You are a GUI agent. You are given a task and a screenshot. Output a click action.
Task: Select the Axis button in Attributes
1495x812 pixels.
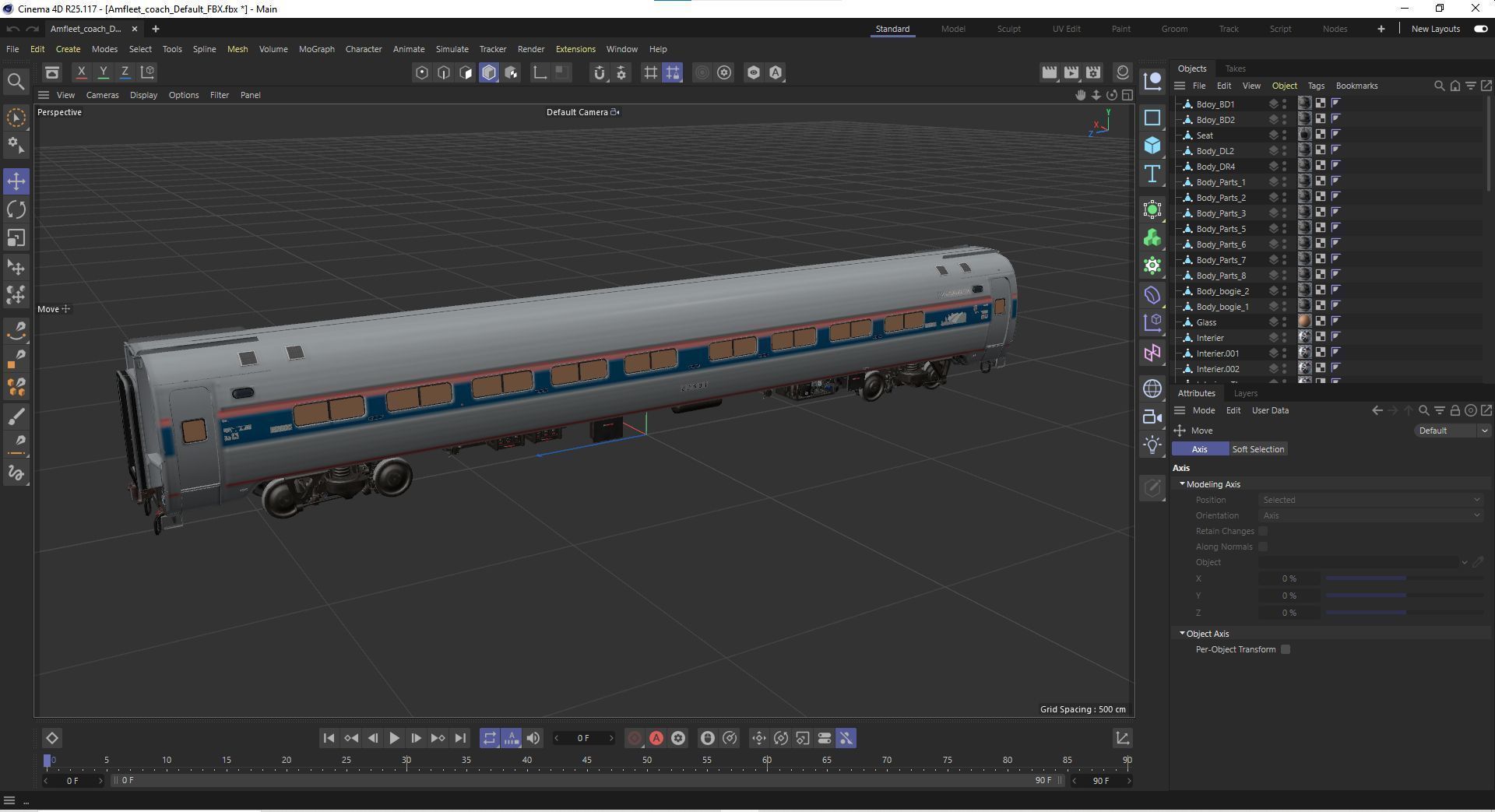[1200, 449]
